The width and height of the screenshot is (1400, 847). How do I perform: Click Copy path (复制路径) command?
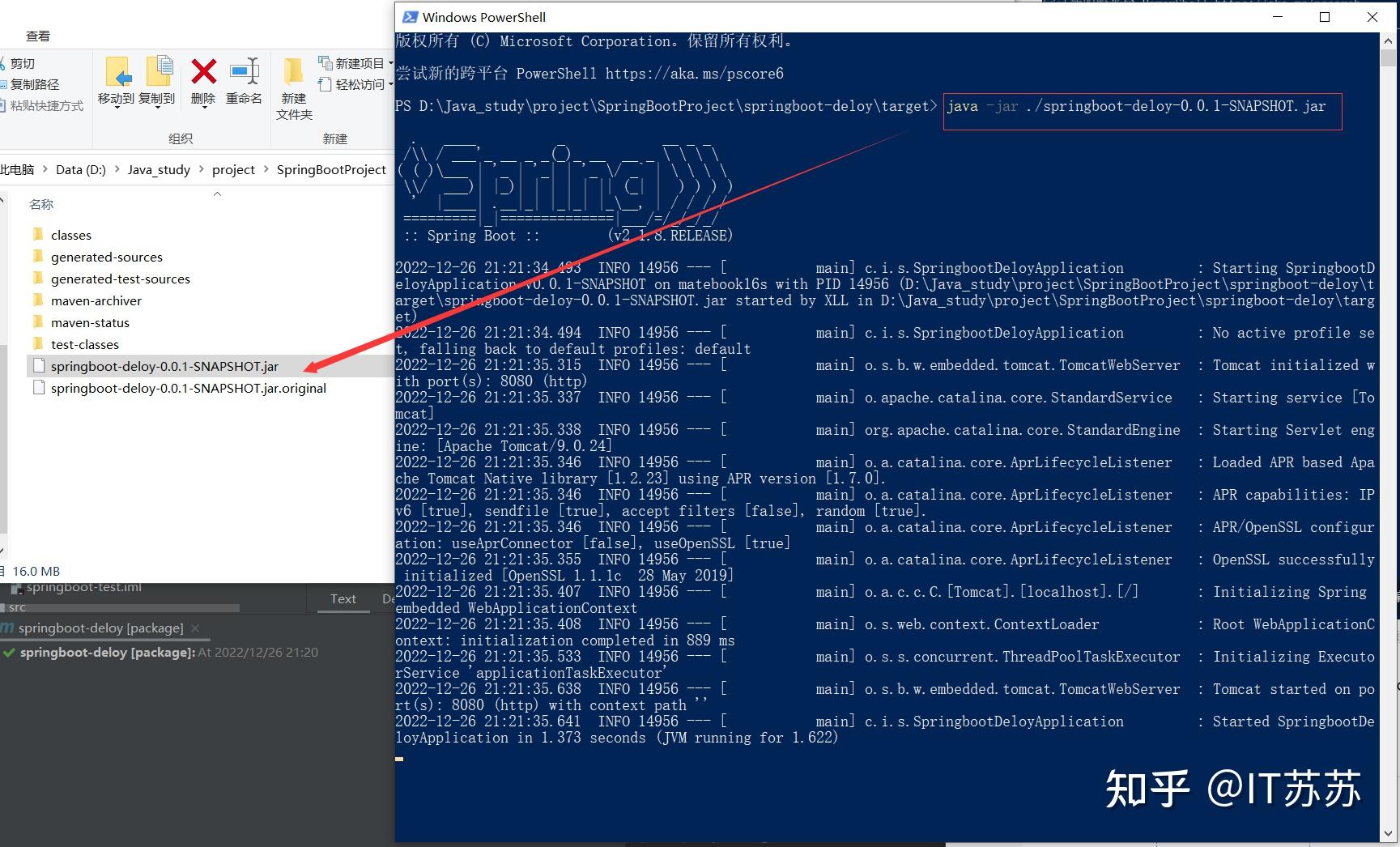(30, 84)
